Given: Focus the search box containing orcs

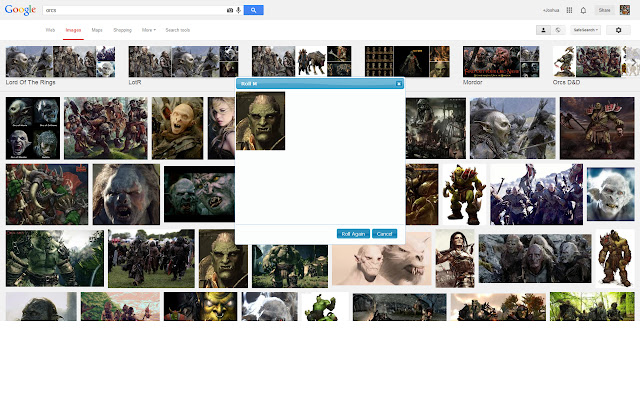Looking at the screenshot, I should [135, 10].
